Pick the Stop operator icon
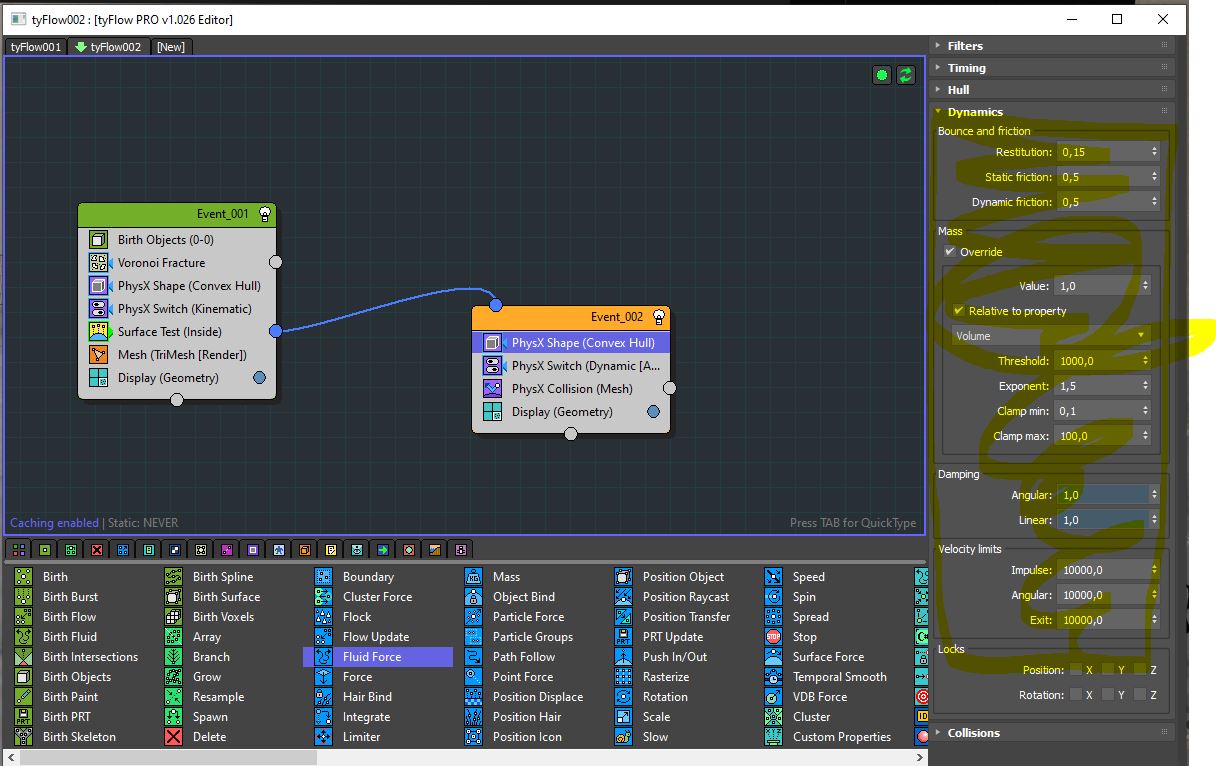 773,637
